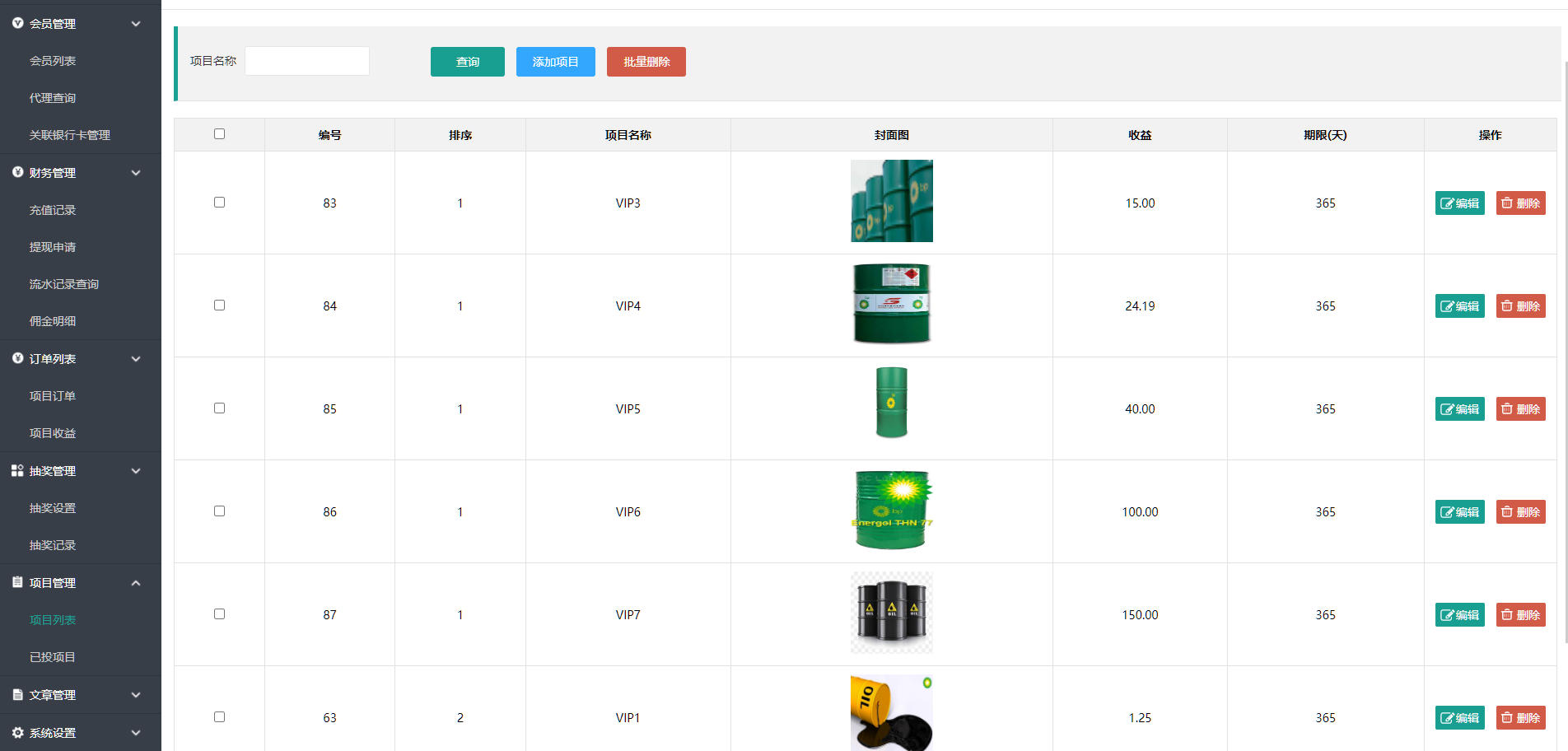Toggle the select-all checkbox in table header
The height and width of the screenshot is (751, 1568).
219,134
